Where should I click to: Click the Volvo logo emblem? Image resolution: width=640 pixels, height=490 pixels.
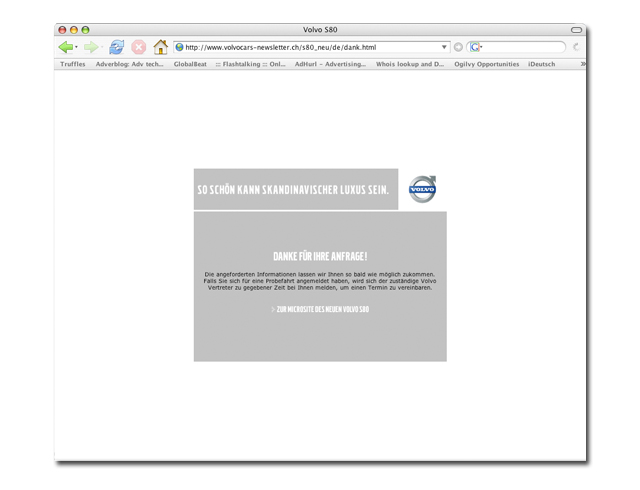coord(423,189)
